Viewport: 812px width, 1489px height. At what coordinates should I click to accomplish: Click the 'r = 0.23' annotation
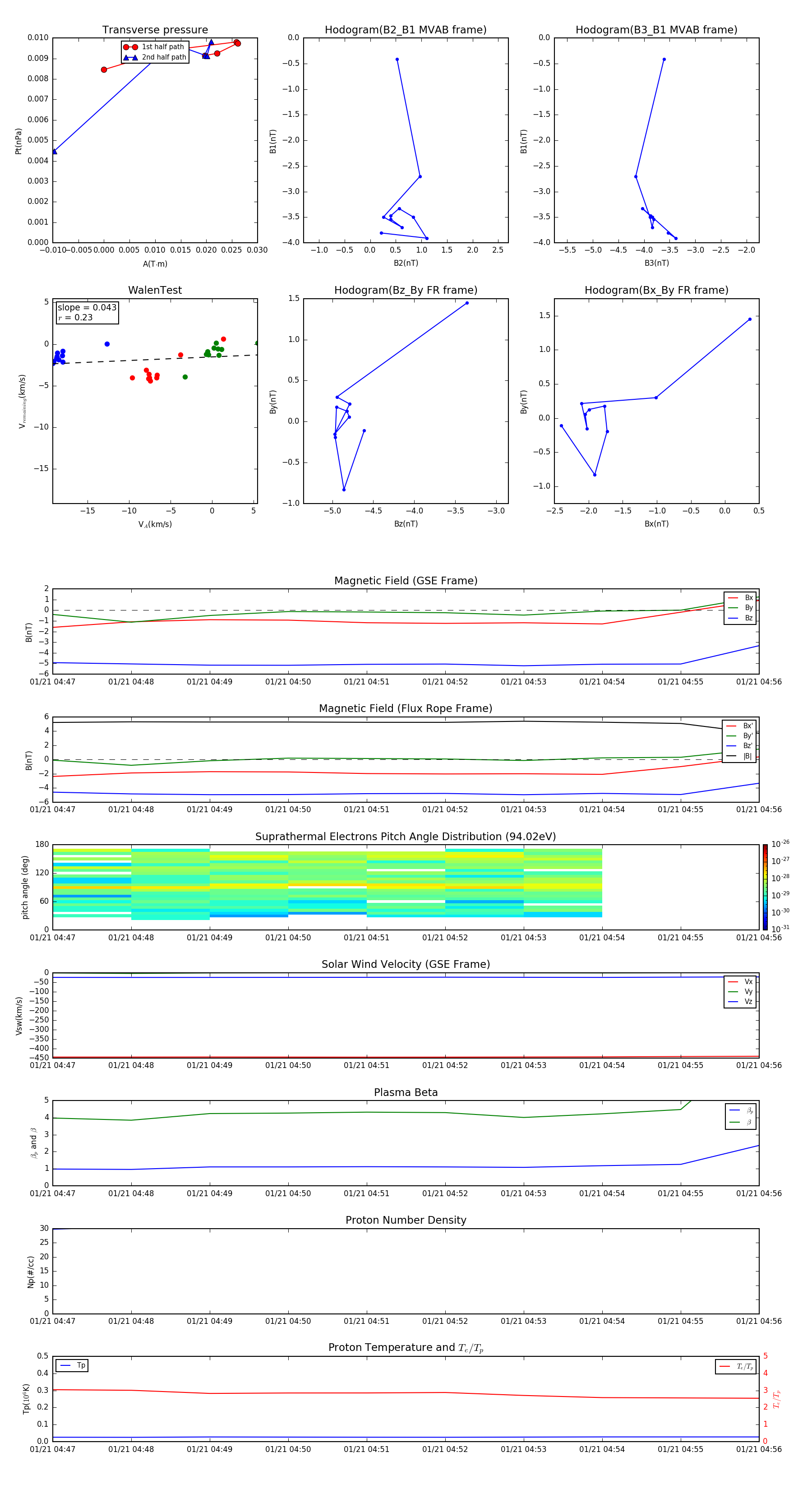[x=75, y=317]
